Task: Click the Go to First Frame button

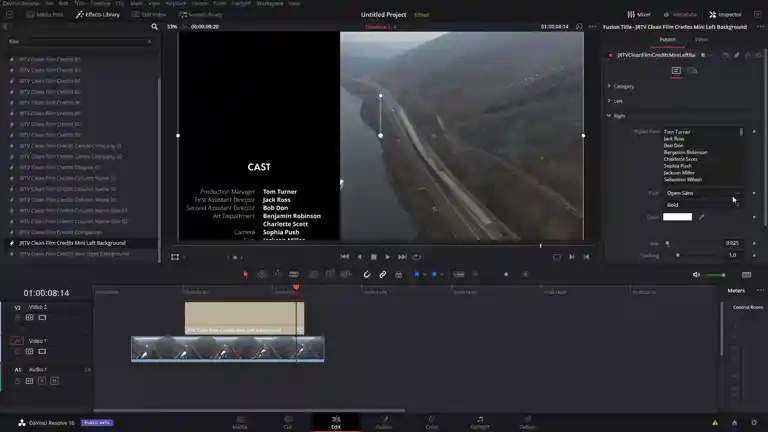Action: (344, 257)
